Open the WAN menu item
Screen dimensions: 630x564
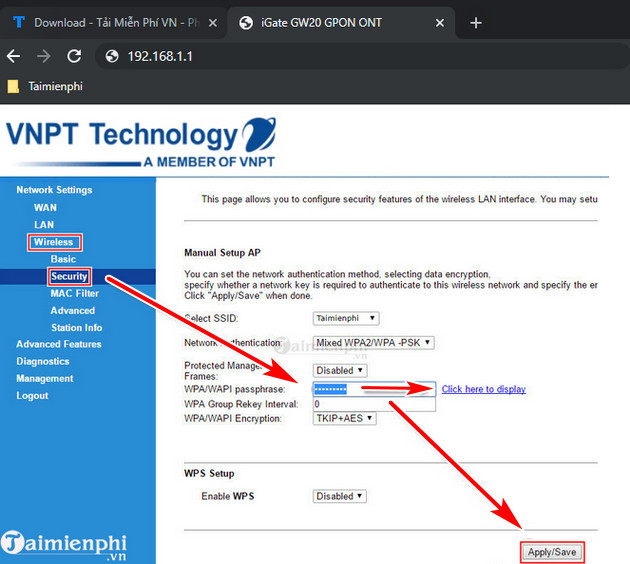click(45, 208)
